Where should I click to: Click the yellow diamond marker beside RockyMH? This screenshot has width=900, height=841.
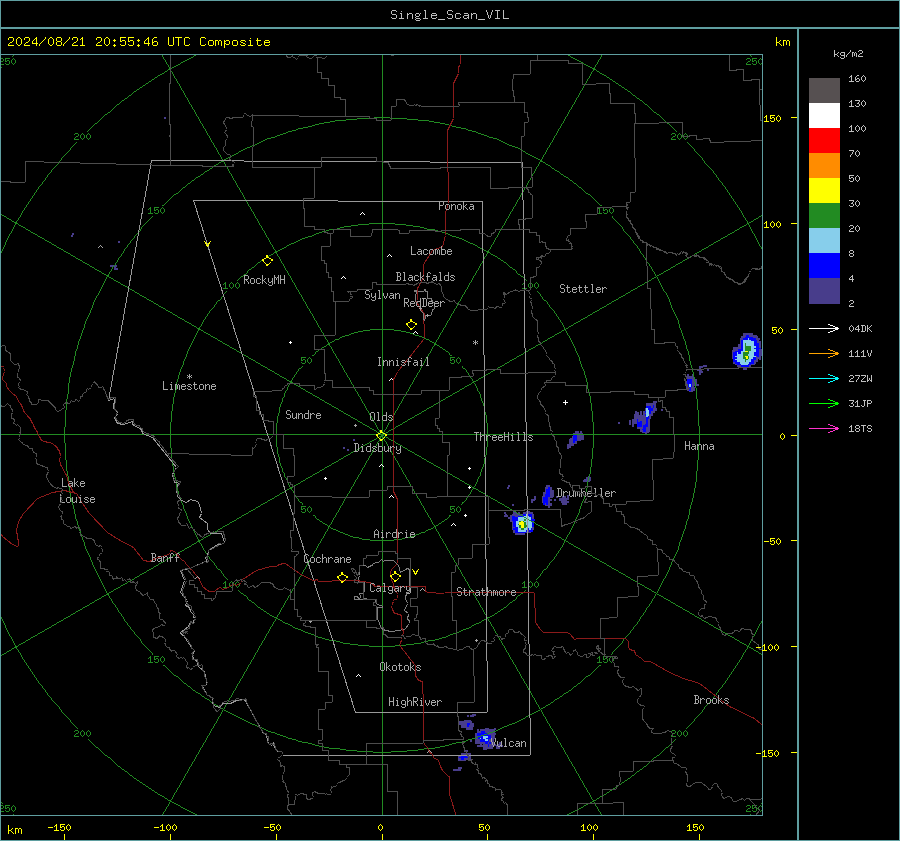(267, 261)
